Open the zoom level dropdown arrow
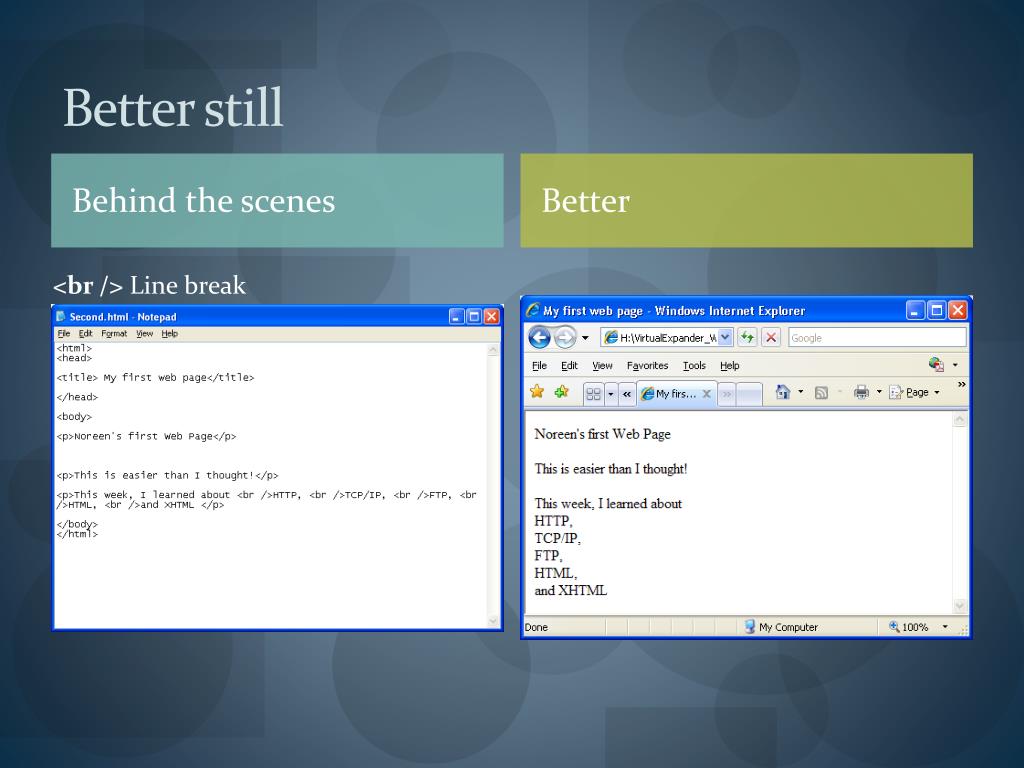 (x=945, y=627)
